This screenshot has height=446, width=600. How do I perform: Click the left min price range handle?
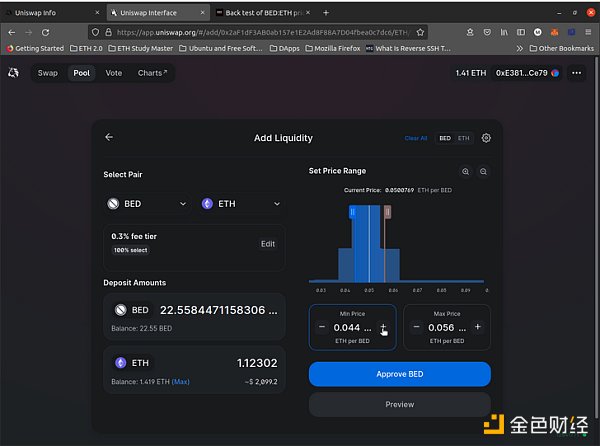[x=352, y=212]
